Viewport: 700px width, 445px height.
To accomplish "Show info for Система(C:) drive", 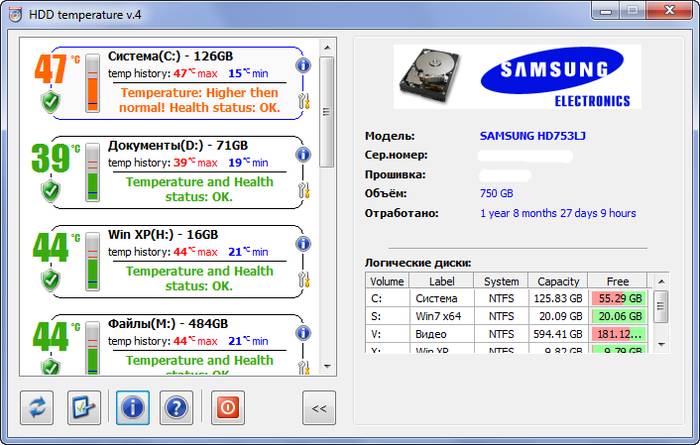I will [x=304, y=65].
